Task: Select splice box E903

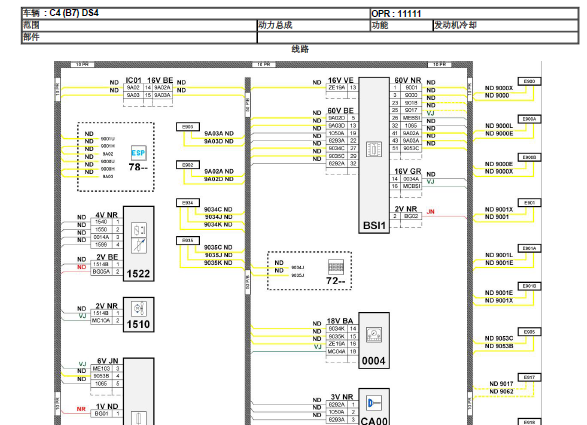Action: [x=188, y=127]
